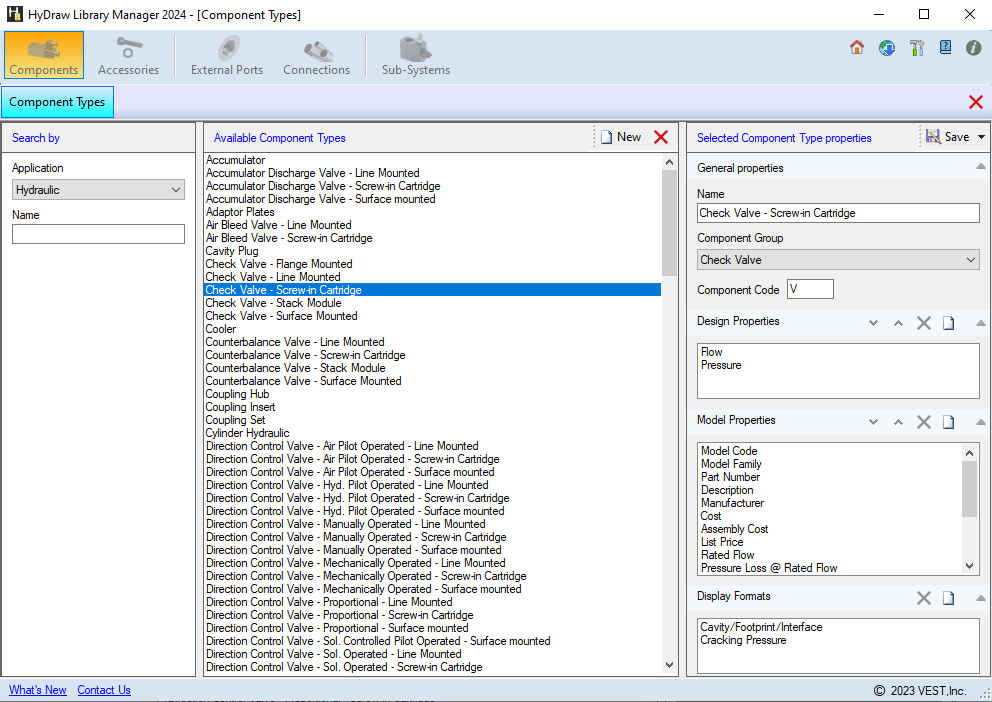Viewport: 992px width, 702px height.
Task: Move Model Properties item down
Action: [874, 422]
